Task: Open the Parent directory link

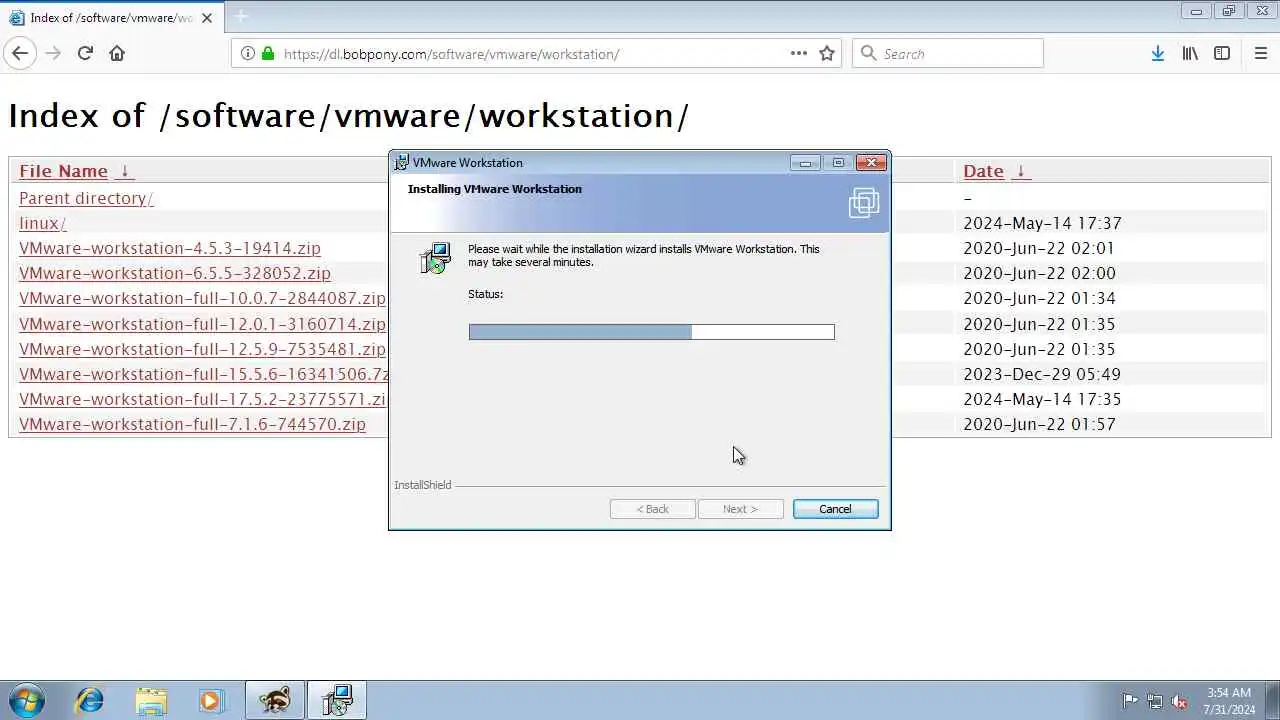Action: pos(86,198)
